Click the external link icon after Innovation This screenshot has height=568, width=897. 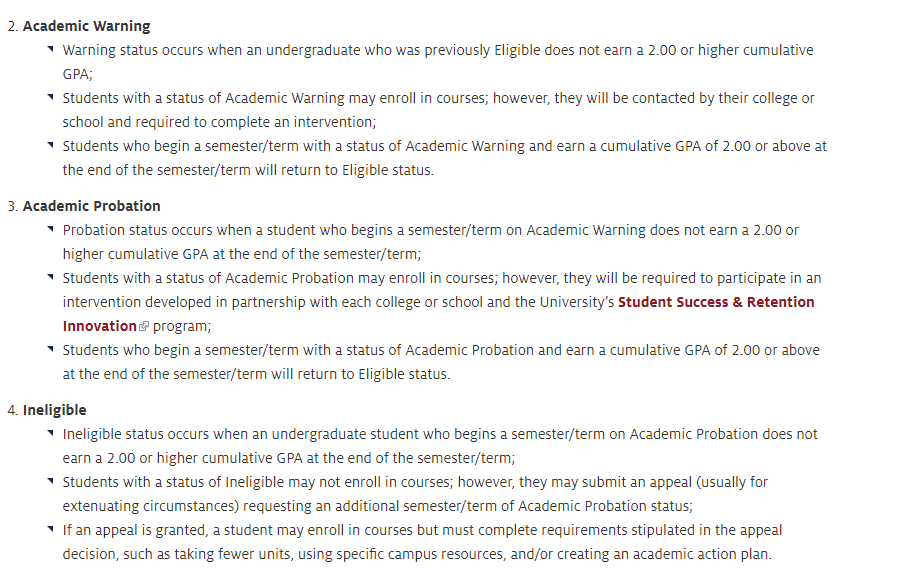point(144,326)
